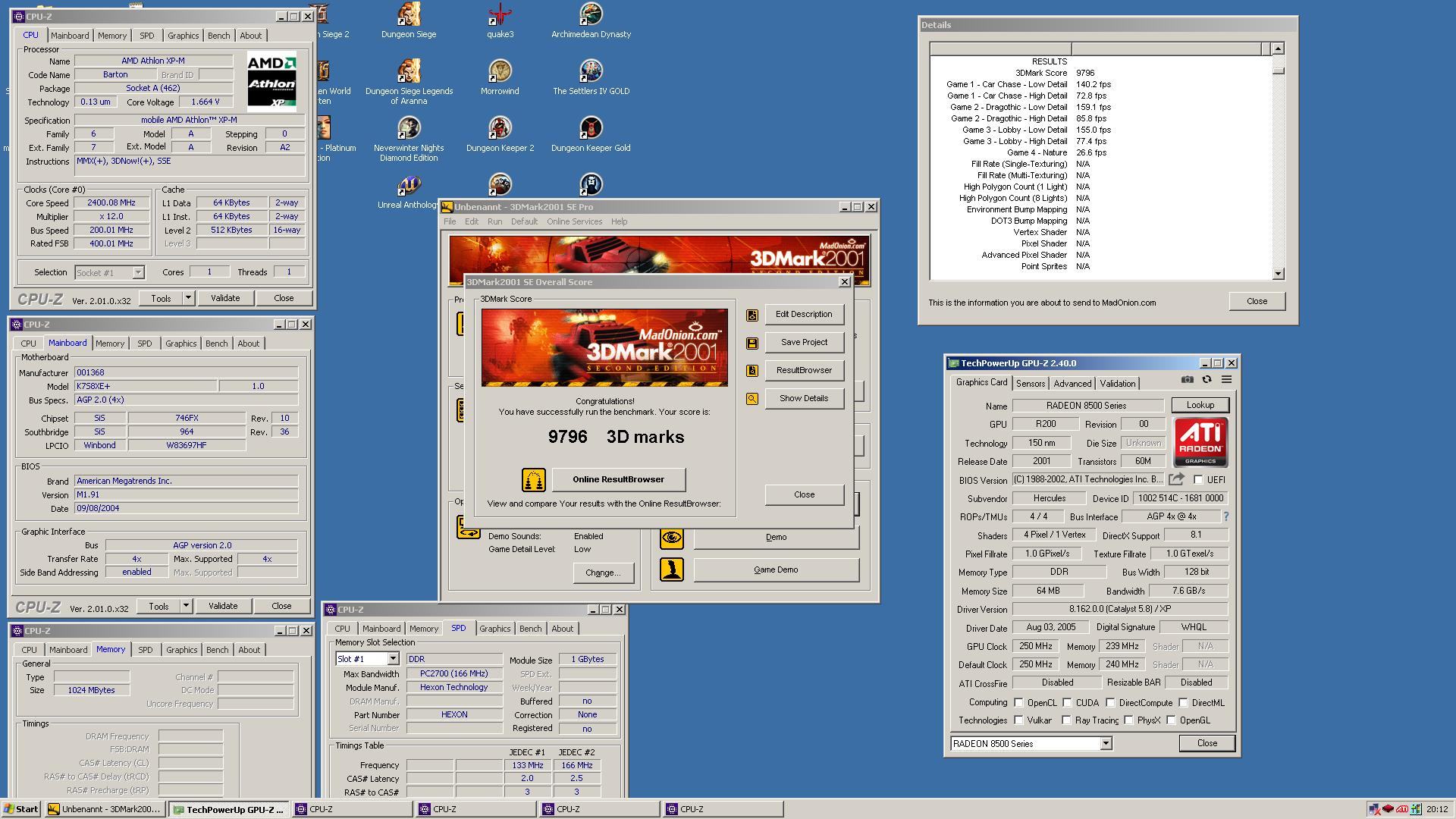Click the Game Demo joystick icon

click(671, 570)
